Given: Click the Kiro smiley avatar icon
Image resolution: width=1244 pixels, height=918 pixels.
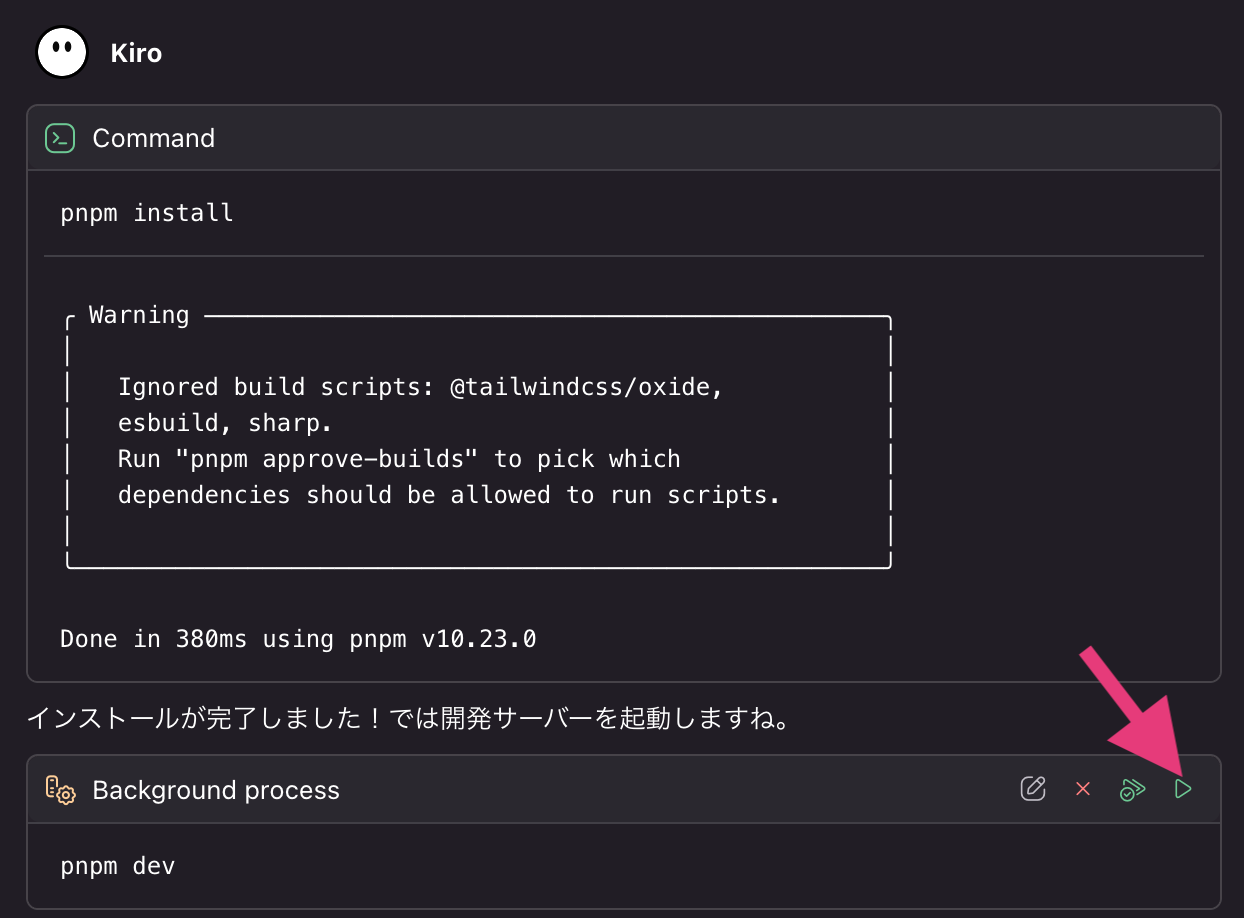Looking at the screenshot, I should point(62,52).
